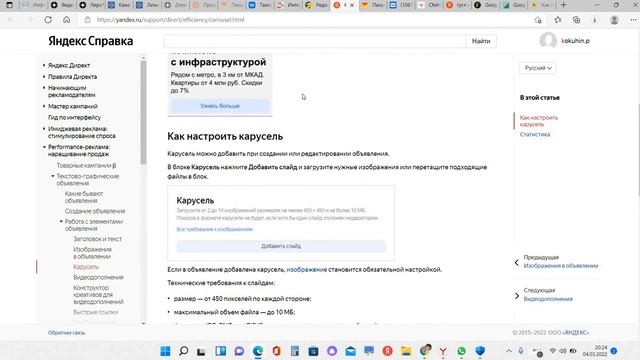Open Microsoft Store on the taskbar

pyautogui.click(x=313, y=351)
